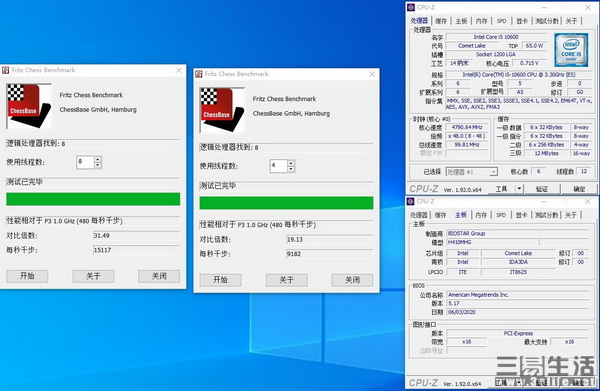This screenshot has height=391, width=600.
Task: Click the 确定 button in top CPU-Z
Action: pos(579,189)
